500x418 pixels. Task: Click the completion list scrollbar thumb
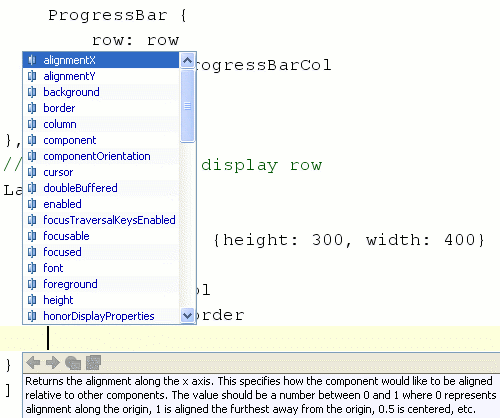point(187,106)
